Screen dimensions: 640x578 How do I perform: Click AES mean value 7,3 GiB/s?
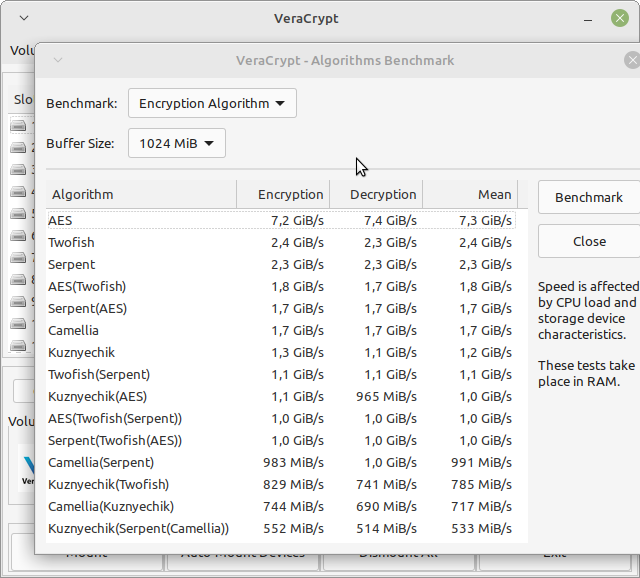[x=485, y=220]
